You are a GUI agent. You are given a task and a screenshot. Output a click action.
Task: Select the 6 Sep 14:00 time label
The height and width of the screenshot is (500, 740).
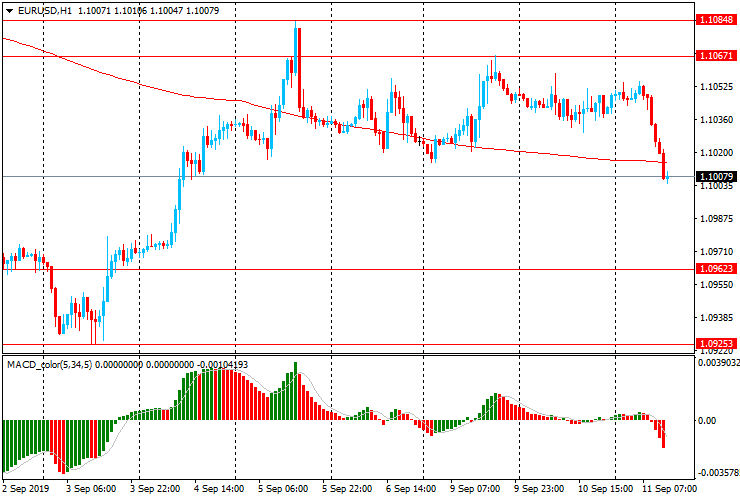coord(411,490)
